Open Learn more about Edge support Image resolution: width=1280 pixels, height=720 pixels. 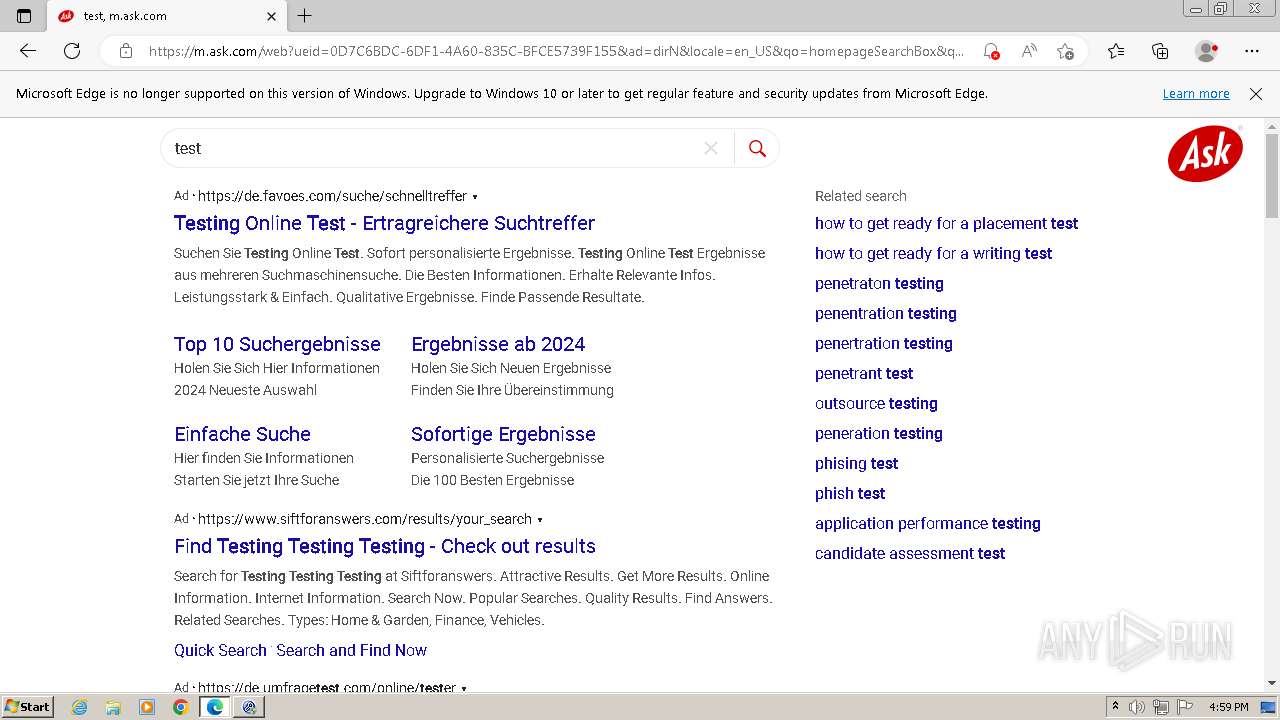tap(1196, 93)
